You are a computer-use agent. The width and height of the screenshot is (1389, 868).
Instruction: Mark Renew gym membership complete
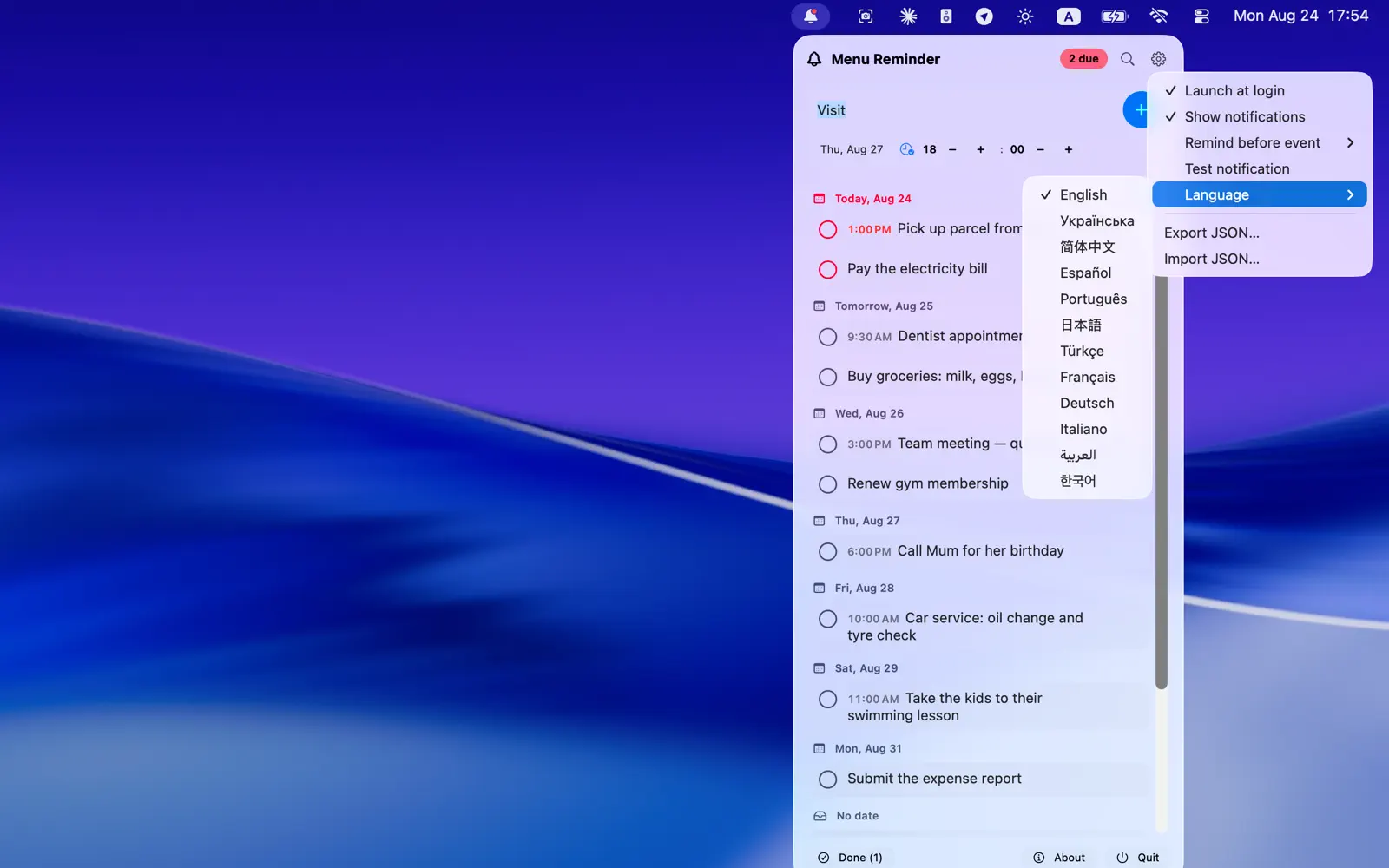pyautogui.click(x=828, y=484)
